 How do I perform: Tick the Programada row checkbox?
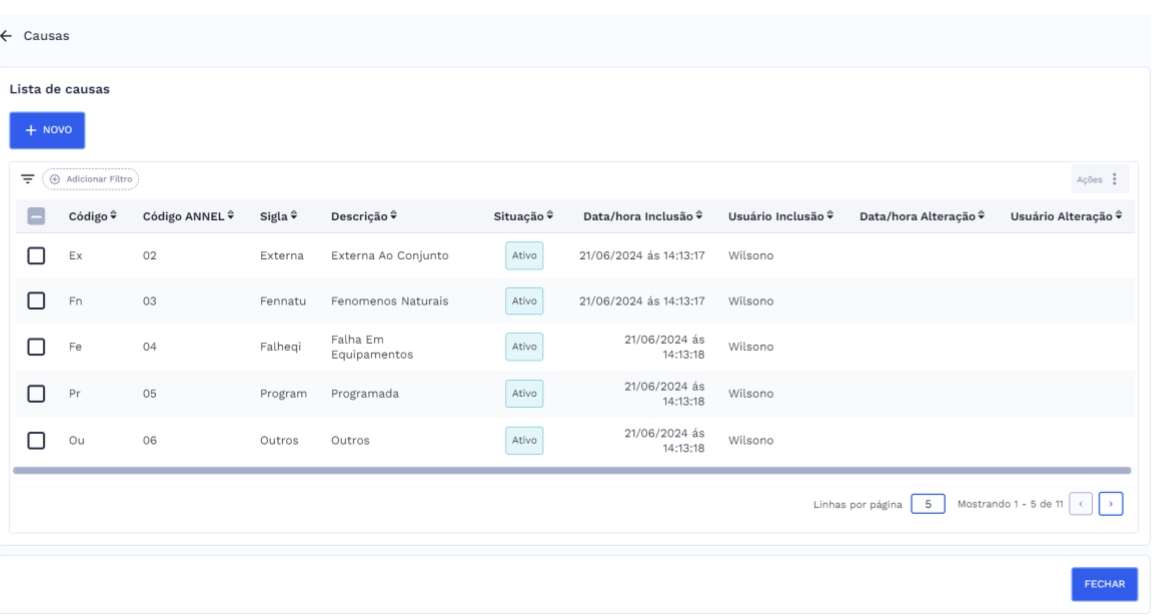[x=37, y=394]
